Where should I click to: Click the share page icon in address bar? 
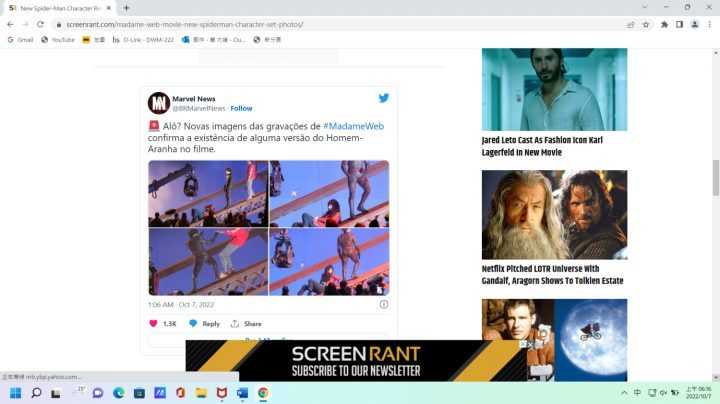(x=630, y=24)
